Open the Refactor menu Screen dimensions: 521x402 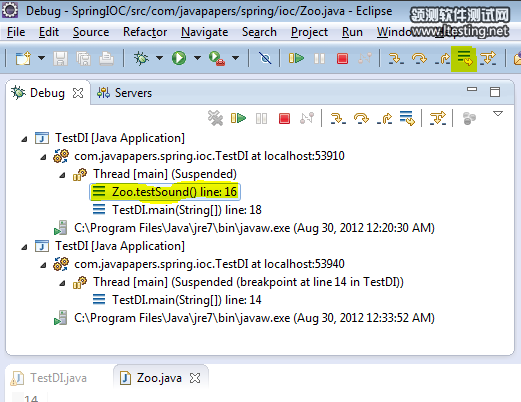coord(145,32)
